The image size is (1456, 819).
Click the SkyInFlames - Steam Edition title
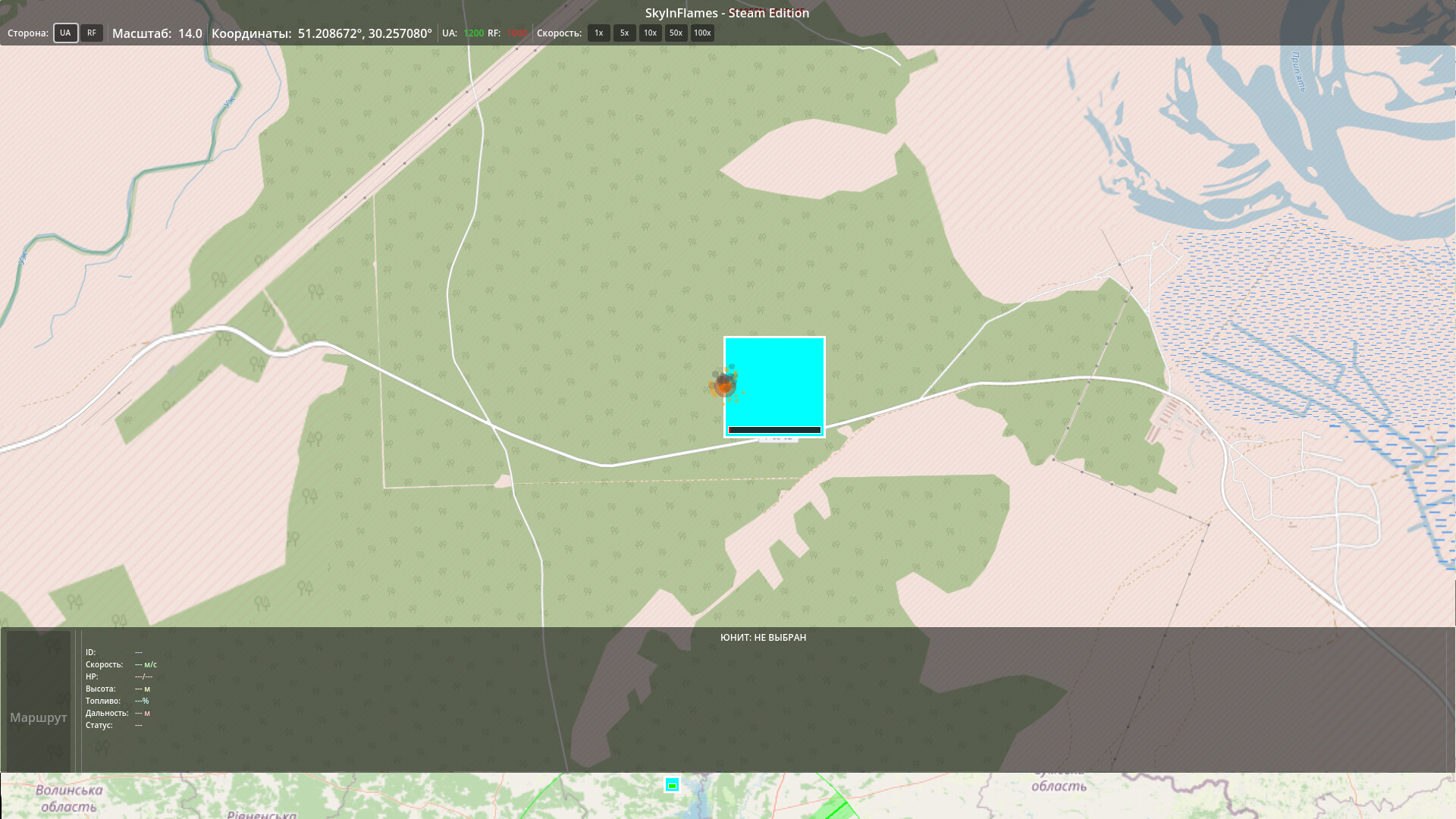click(726, 13)
